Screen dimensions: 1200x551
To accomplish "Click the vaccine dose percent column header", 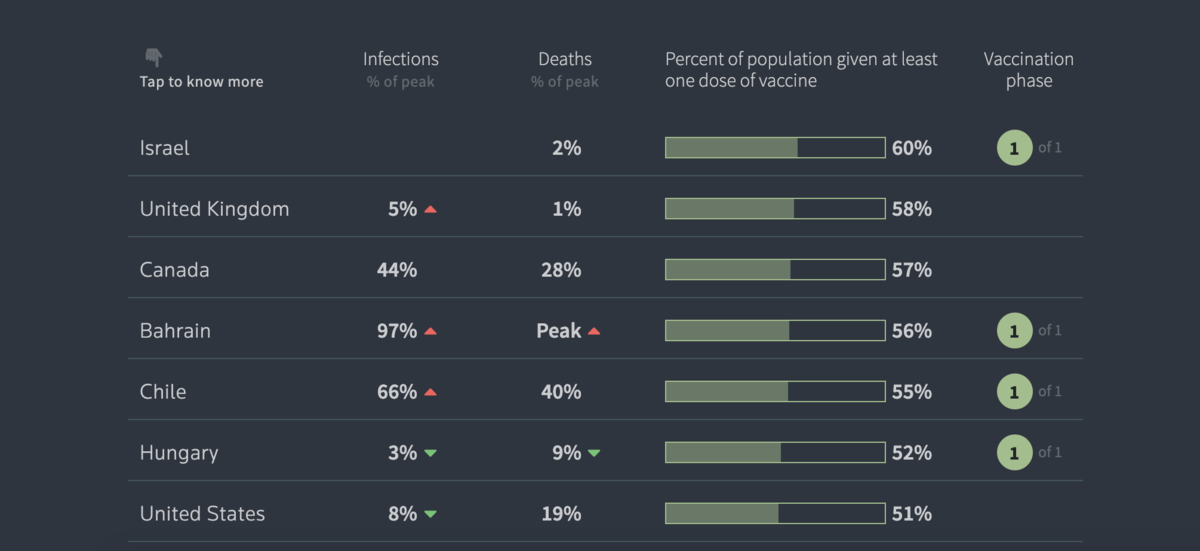I will pyautogui.click(x=801, y=70).
